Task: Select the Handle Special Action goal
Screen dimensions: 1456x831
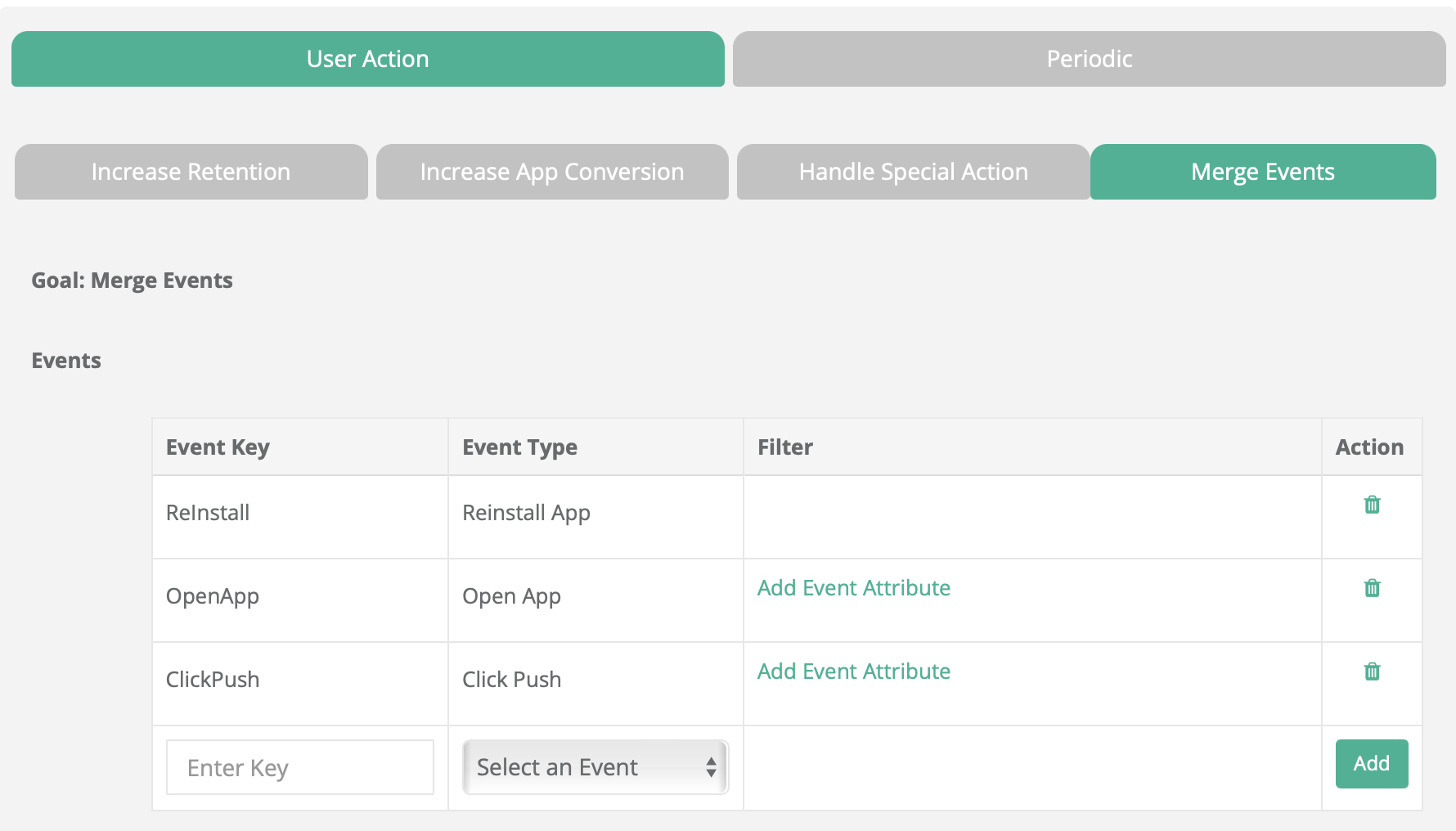Action: coord(913,172)
